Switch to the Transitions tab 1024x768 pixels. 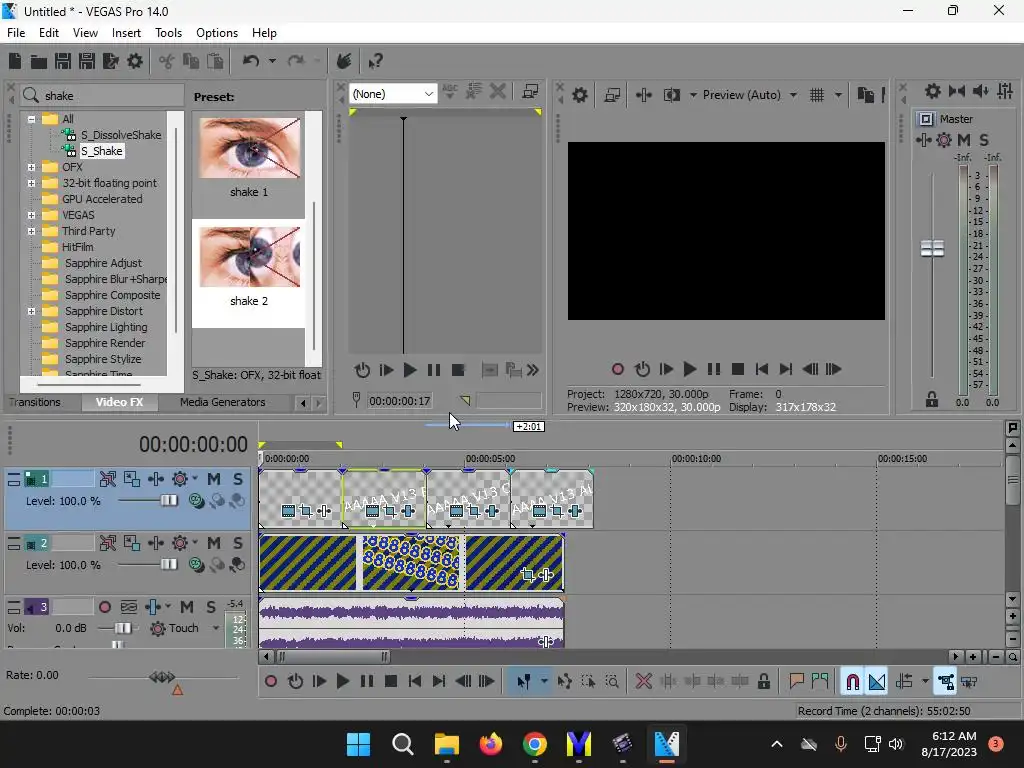[35, 402]
